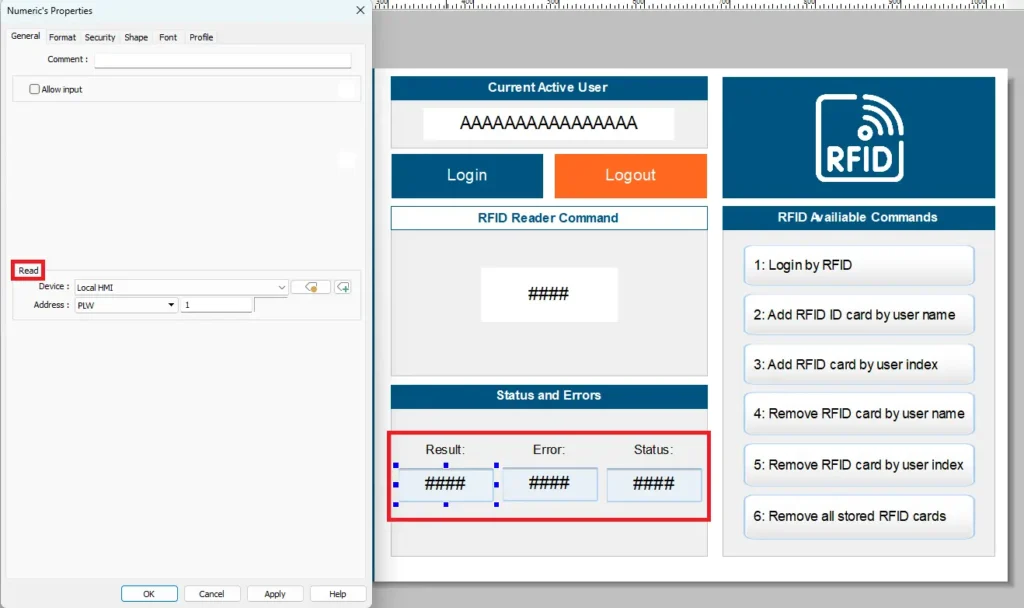Open the Font tab
The width and height of the screenshot is (1024, 608).
pos(167,37)
